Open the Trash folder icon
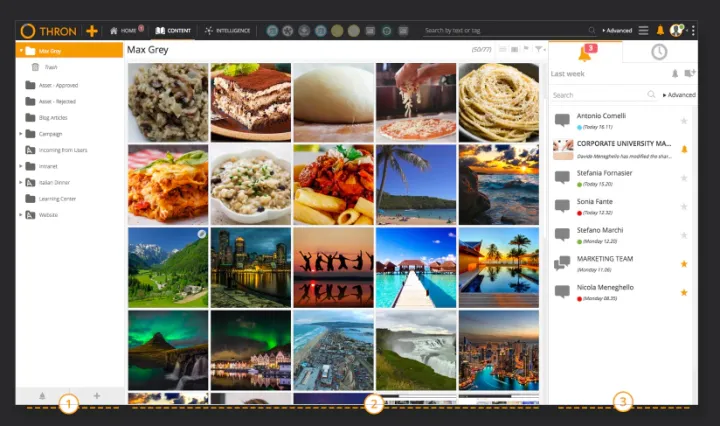This screenshot has height=426, width=720. click(x=36, y=67)
